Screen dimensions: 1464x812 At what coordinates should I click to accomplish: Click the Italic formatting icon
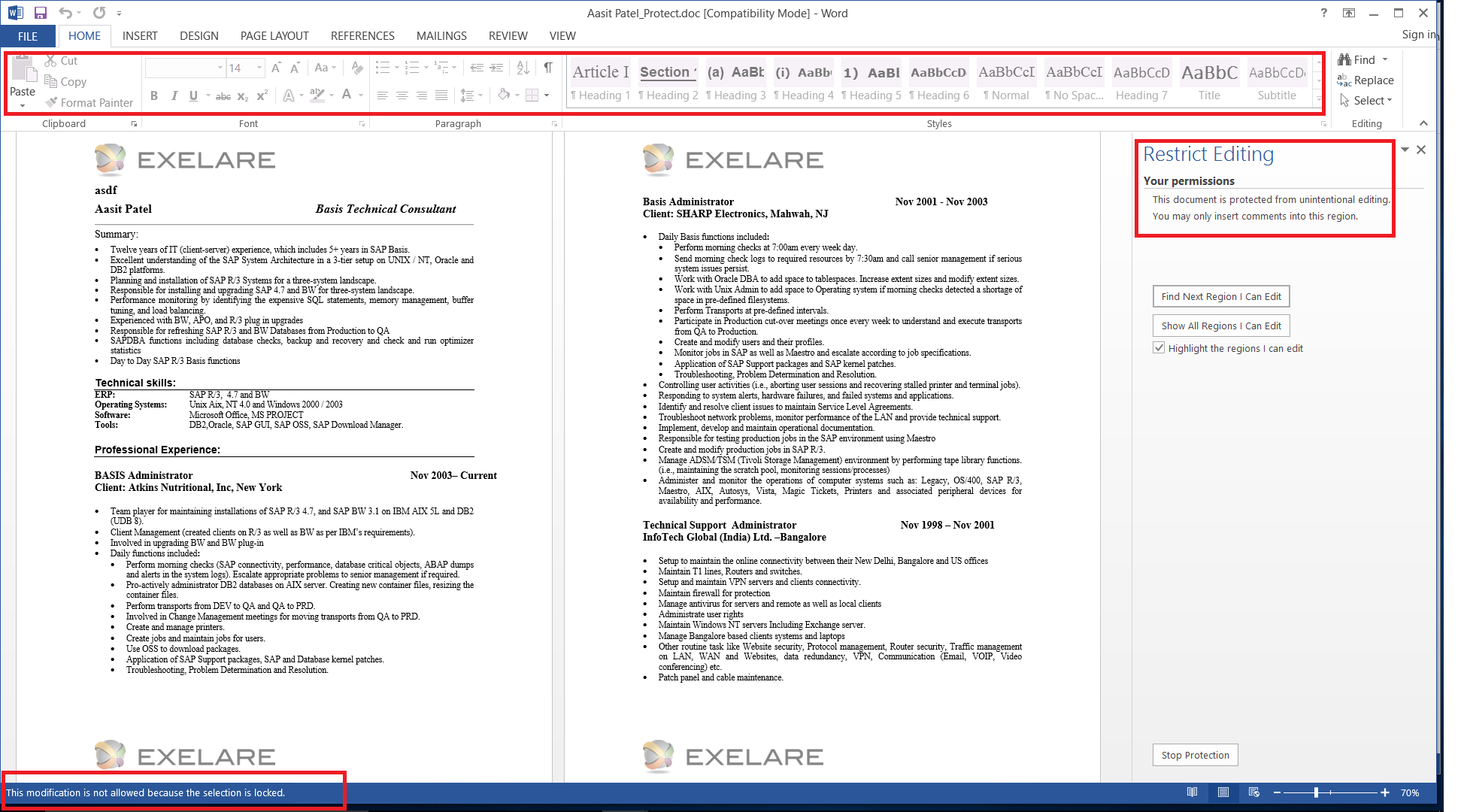pos(174,95)
